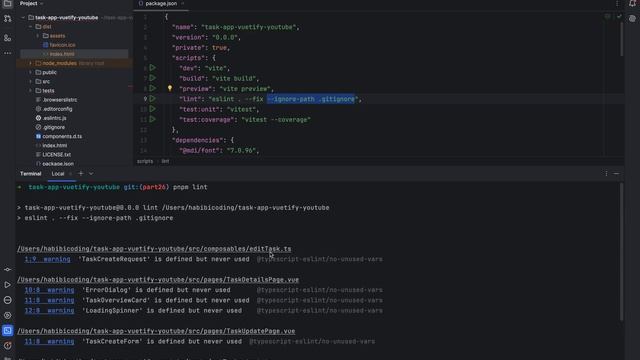
Task: Open the Project tool window icon
Action: pyautogui.click(x=7, y=4)
